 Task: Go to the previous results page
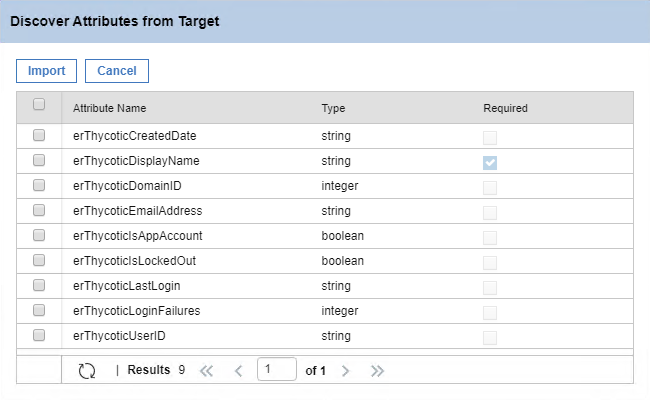(x=238, y=371)
